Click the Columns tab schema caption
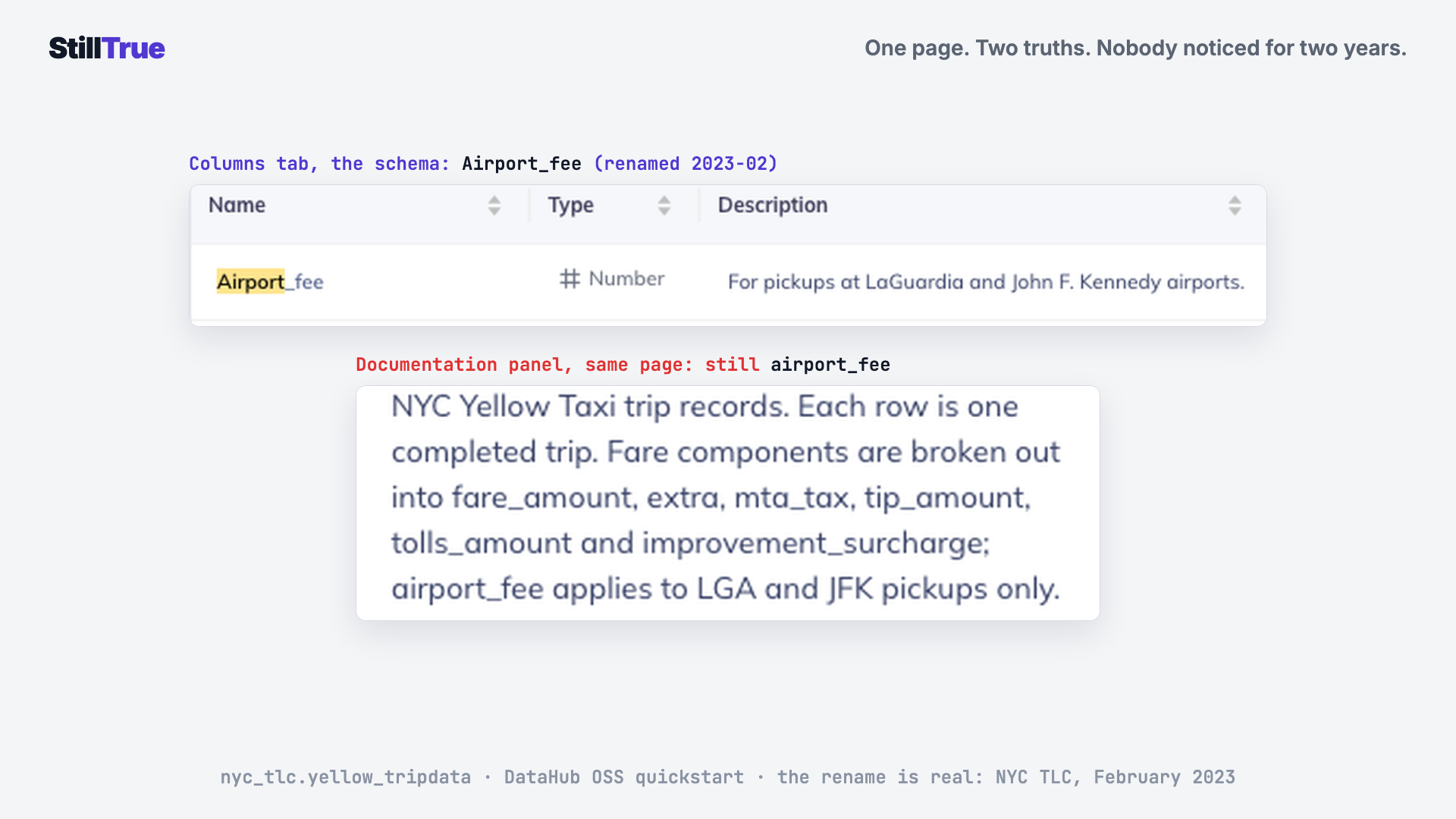Screen dimensions: 1456x819 pos(483,164)
